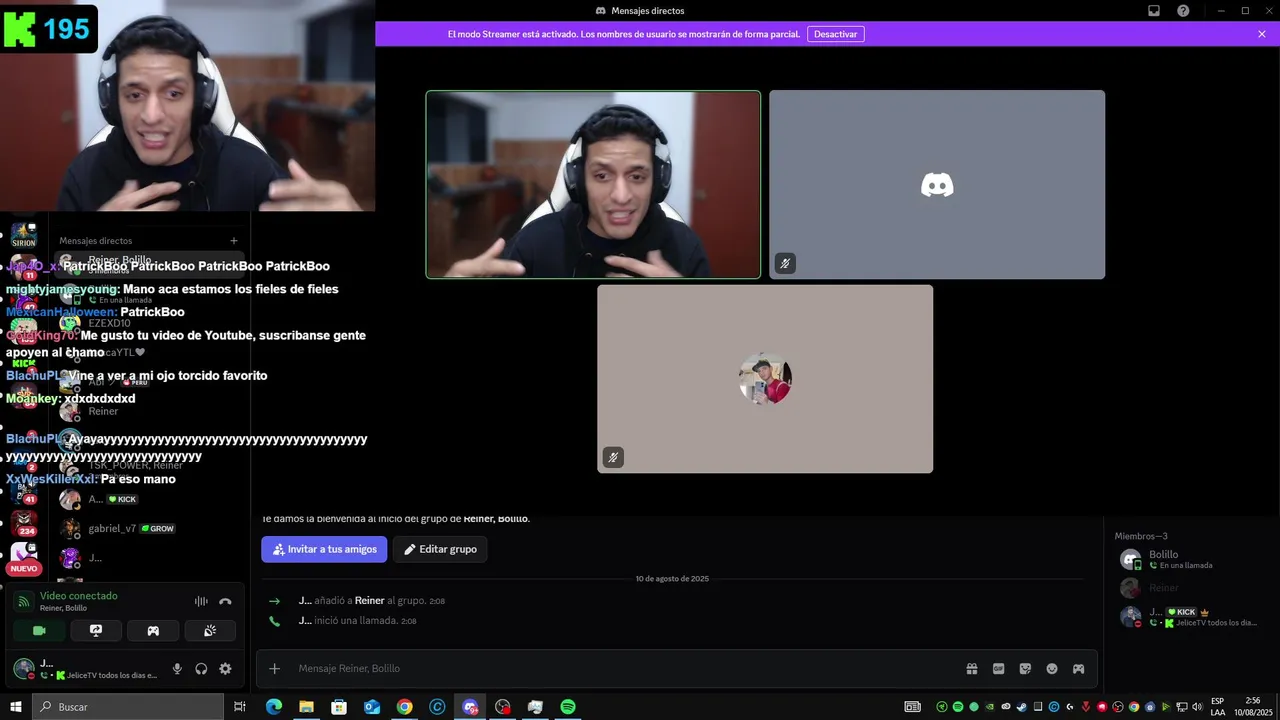Viewport: 1280px width, 720px height.
Task: Open Outlook from the taskbar
Action: point(372,707)
